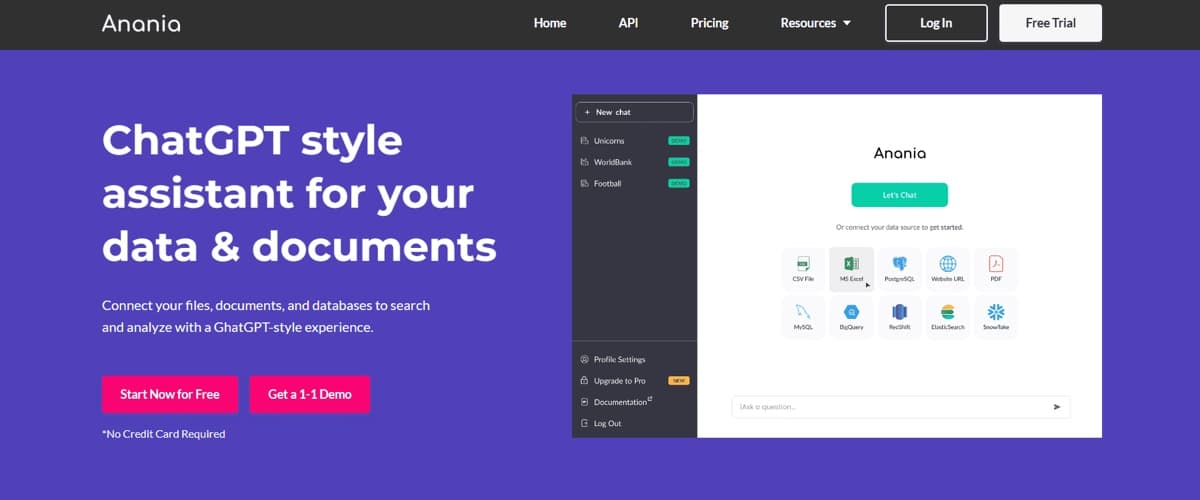Click the logout icon next to Log Out

point(584,423)
